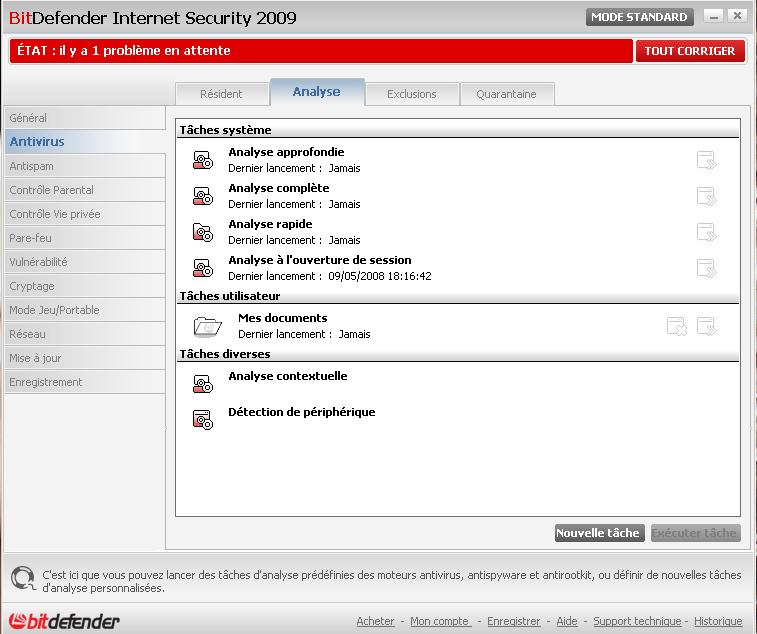Click the red ÉTAT status banner
757x634 pixels.
coord(321,51)
